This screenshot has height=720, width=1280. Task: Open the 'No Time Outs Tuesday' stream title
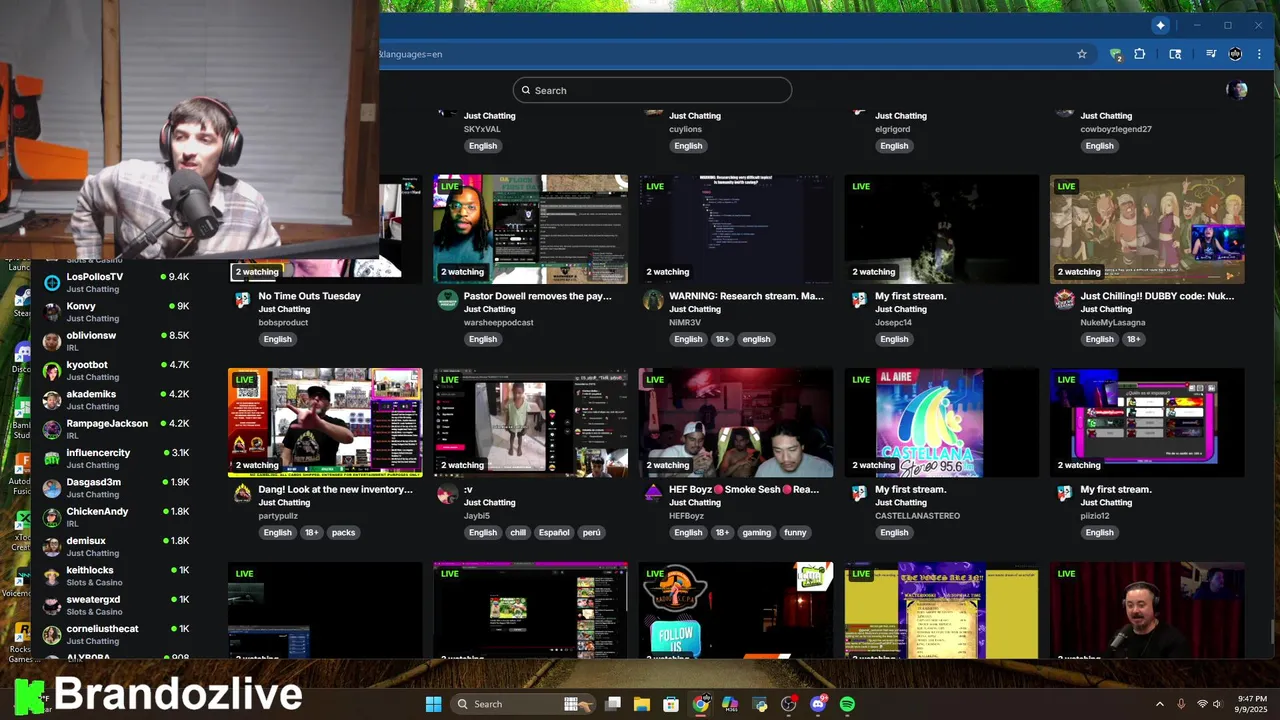click(309, 296)
